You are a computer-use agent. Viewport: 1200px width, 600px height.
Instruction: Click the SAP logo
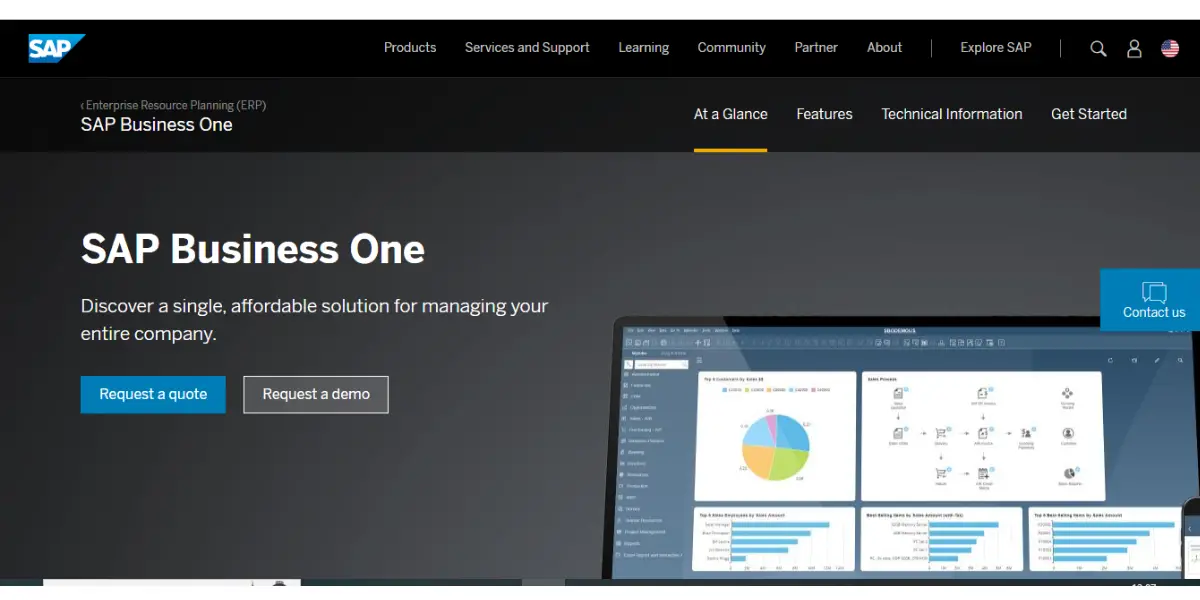(57, 48)
